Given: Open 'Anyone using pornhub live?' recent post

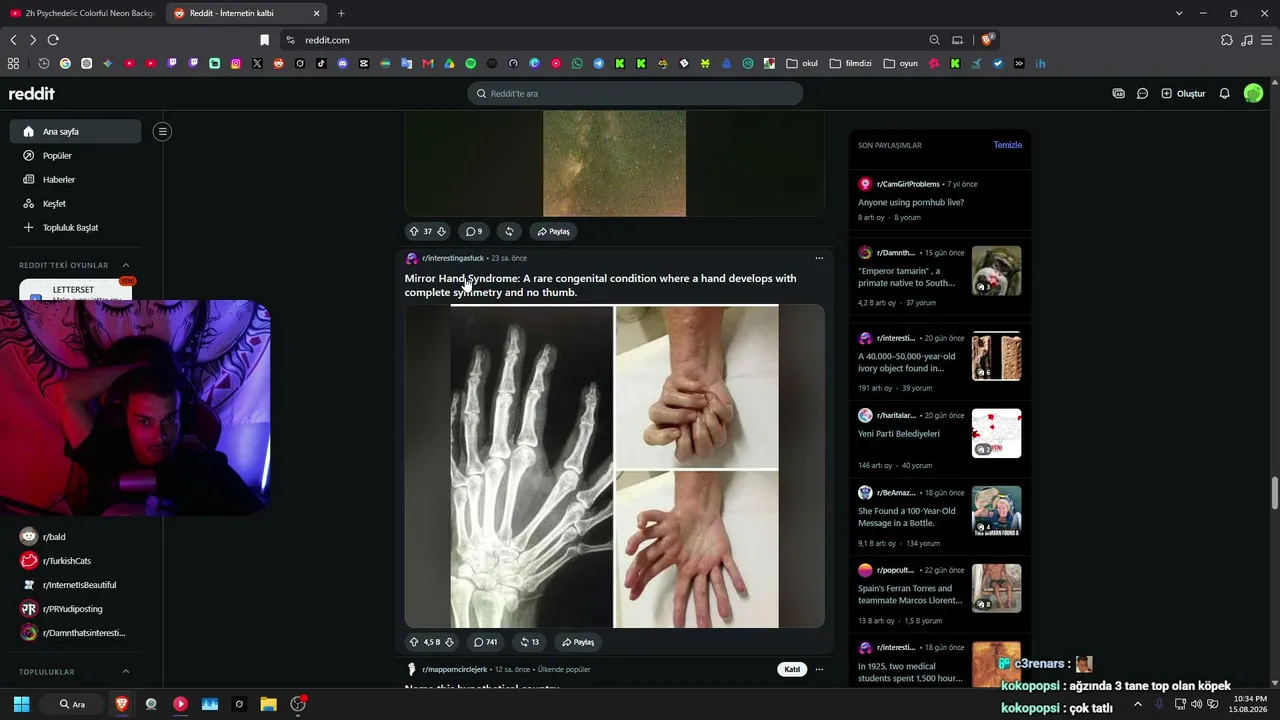Looking at the screenshot, I should click(911, 202).
